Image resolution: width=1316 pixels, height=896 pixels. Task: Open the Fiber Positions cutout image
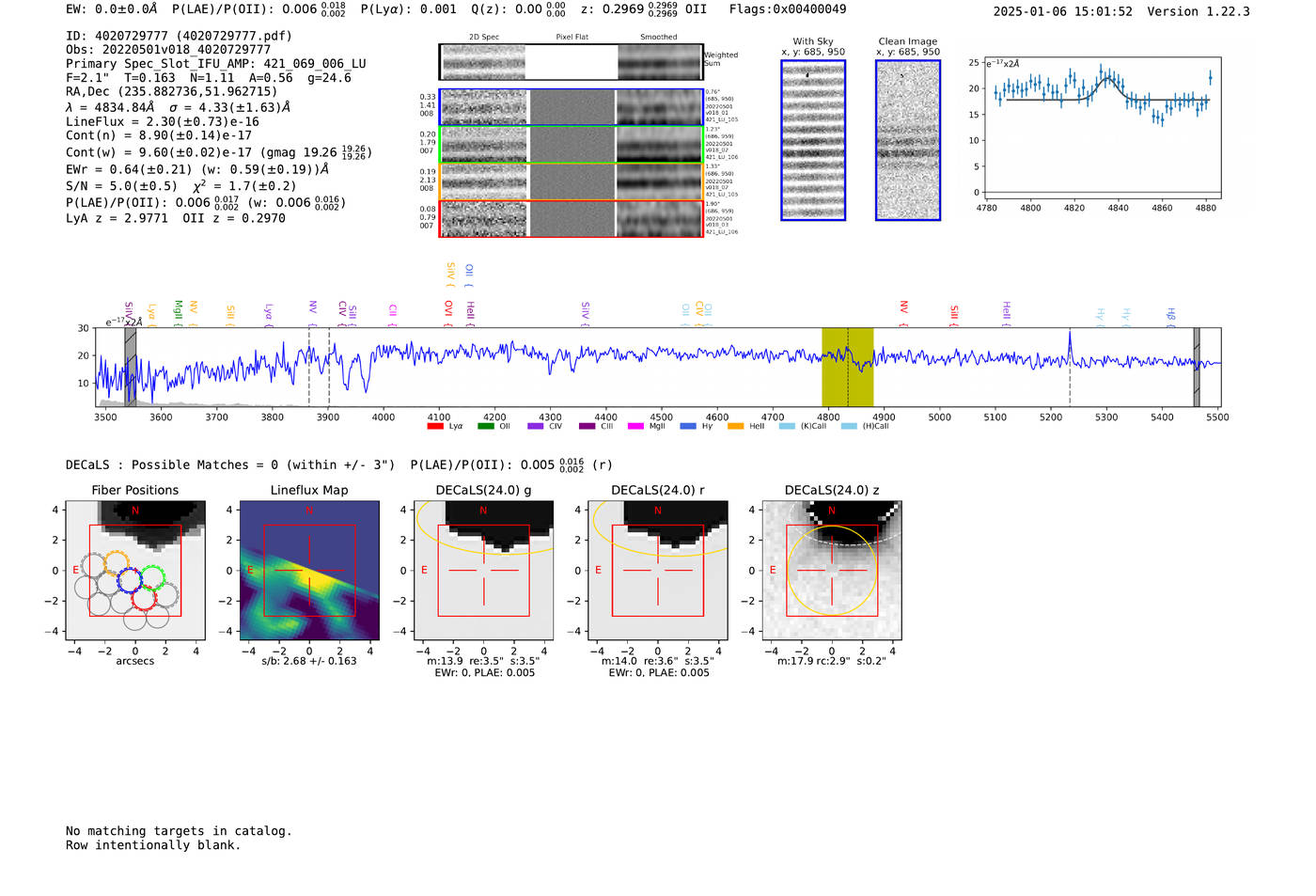(x=135, y=570)
